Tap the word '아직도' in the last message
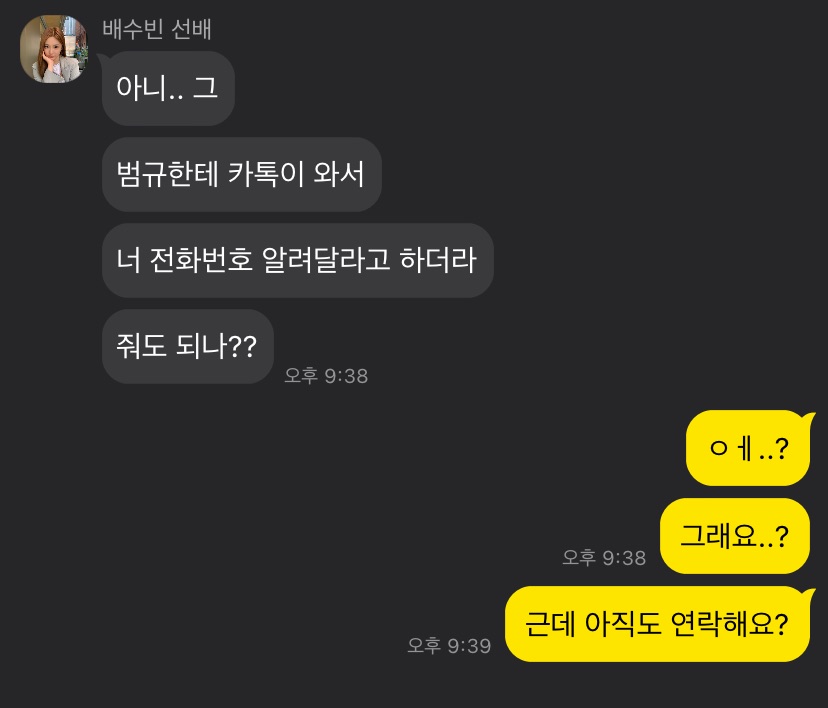 623,624
